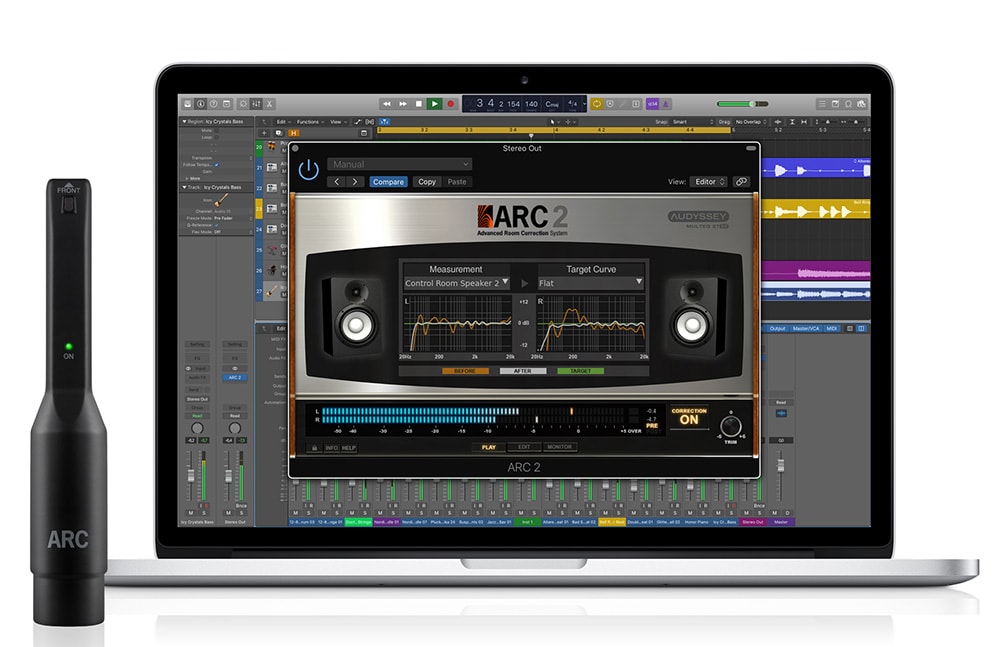This screenshot has height=647, width=1000.
Task: Open the tracks area Edit menu
Action: tap(283, 122)
